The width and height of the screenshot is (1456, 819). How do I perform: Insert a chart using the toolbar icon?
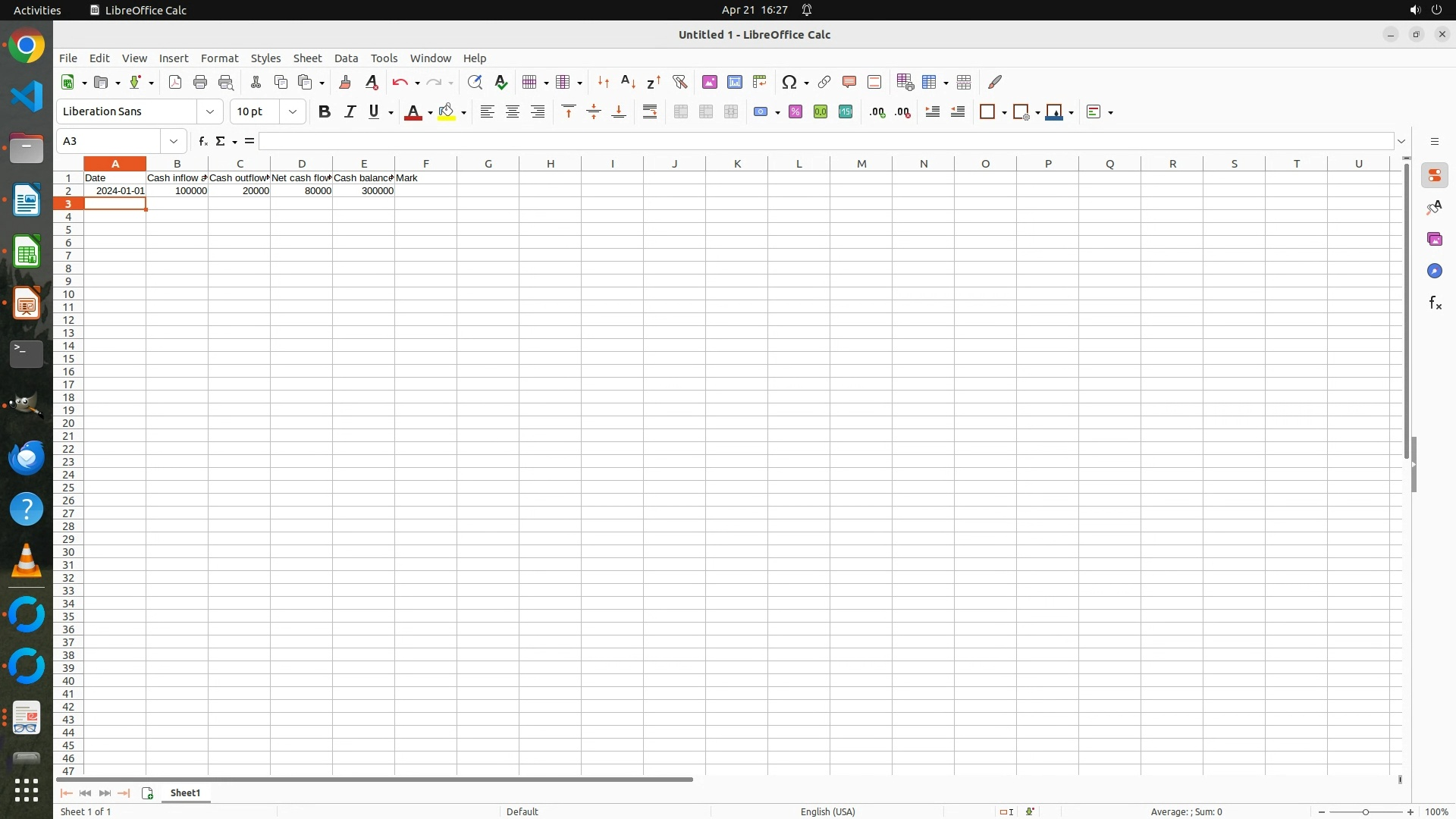pos(735,82)
